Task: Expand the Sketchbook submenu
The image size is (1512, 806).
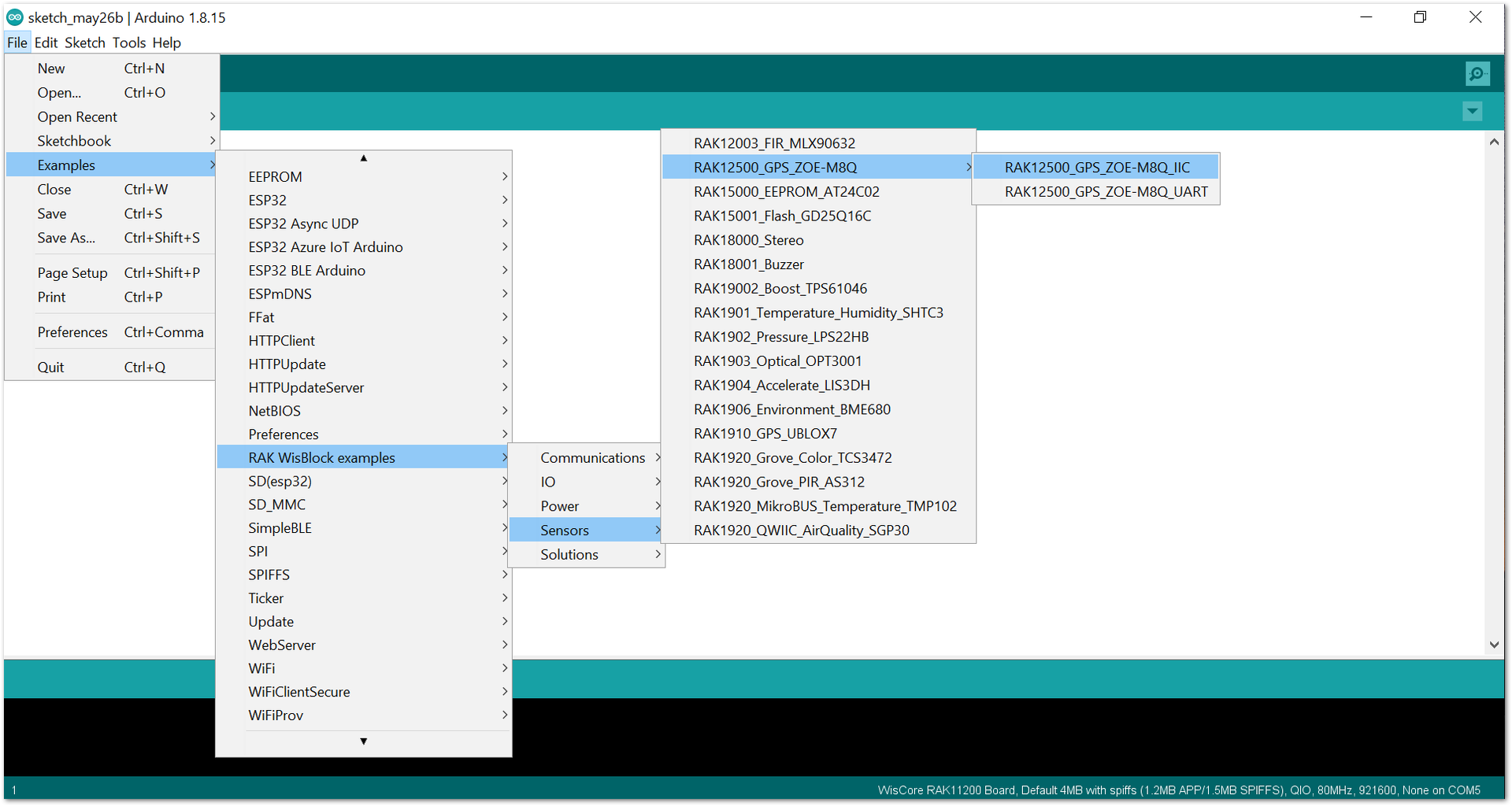Action: click(111, 141)
